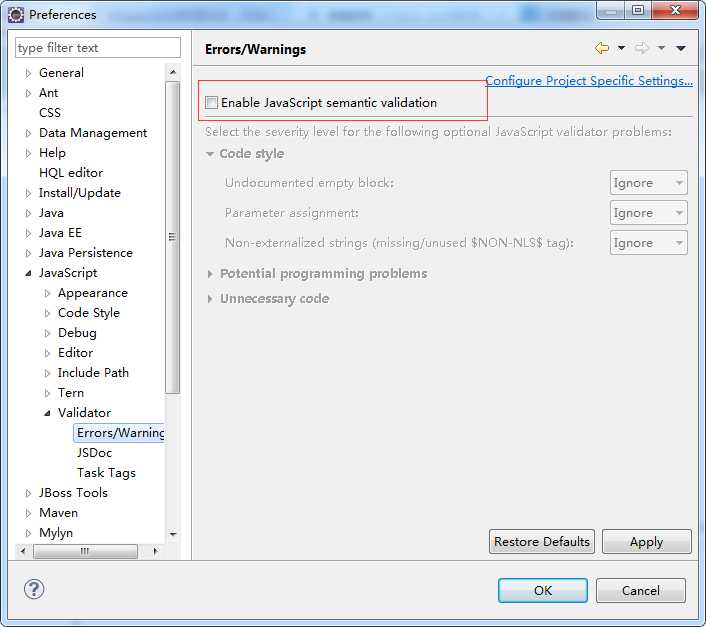Screen dimensions: 706x627
Task: Click the tree scroll up arrow
Action: (172, 72)
